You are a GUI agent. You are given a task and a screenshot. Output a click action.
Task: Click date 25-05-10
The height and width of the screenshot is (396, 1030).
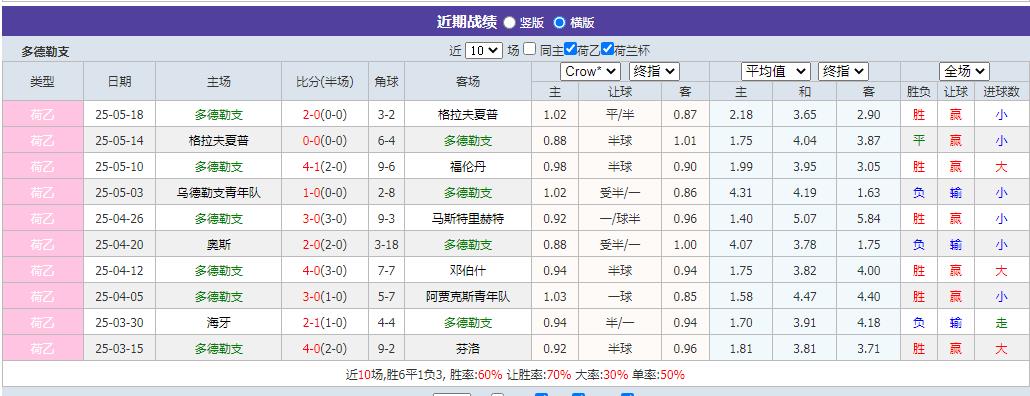120,167
